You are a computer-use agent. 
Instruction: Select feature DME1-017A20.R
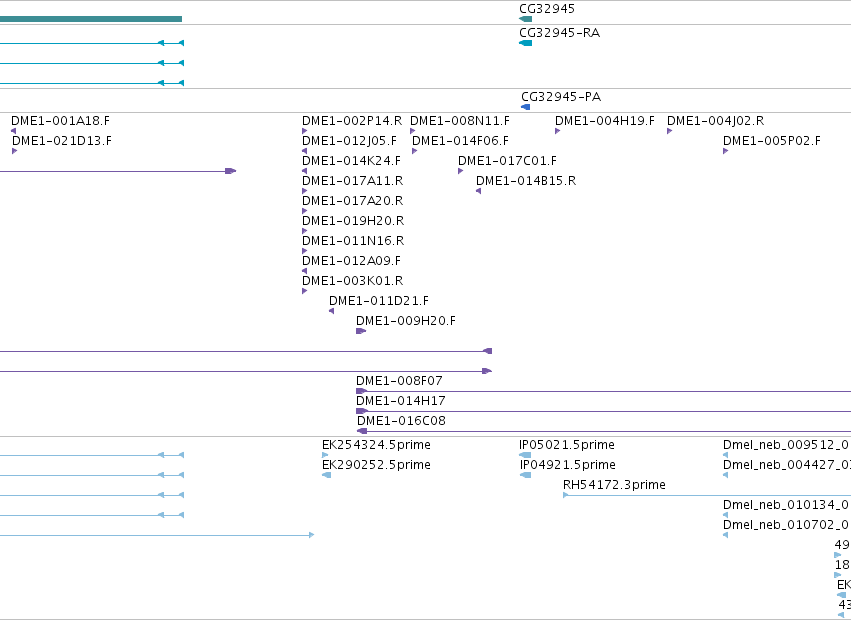coord(352,201)
